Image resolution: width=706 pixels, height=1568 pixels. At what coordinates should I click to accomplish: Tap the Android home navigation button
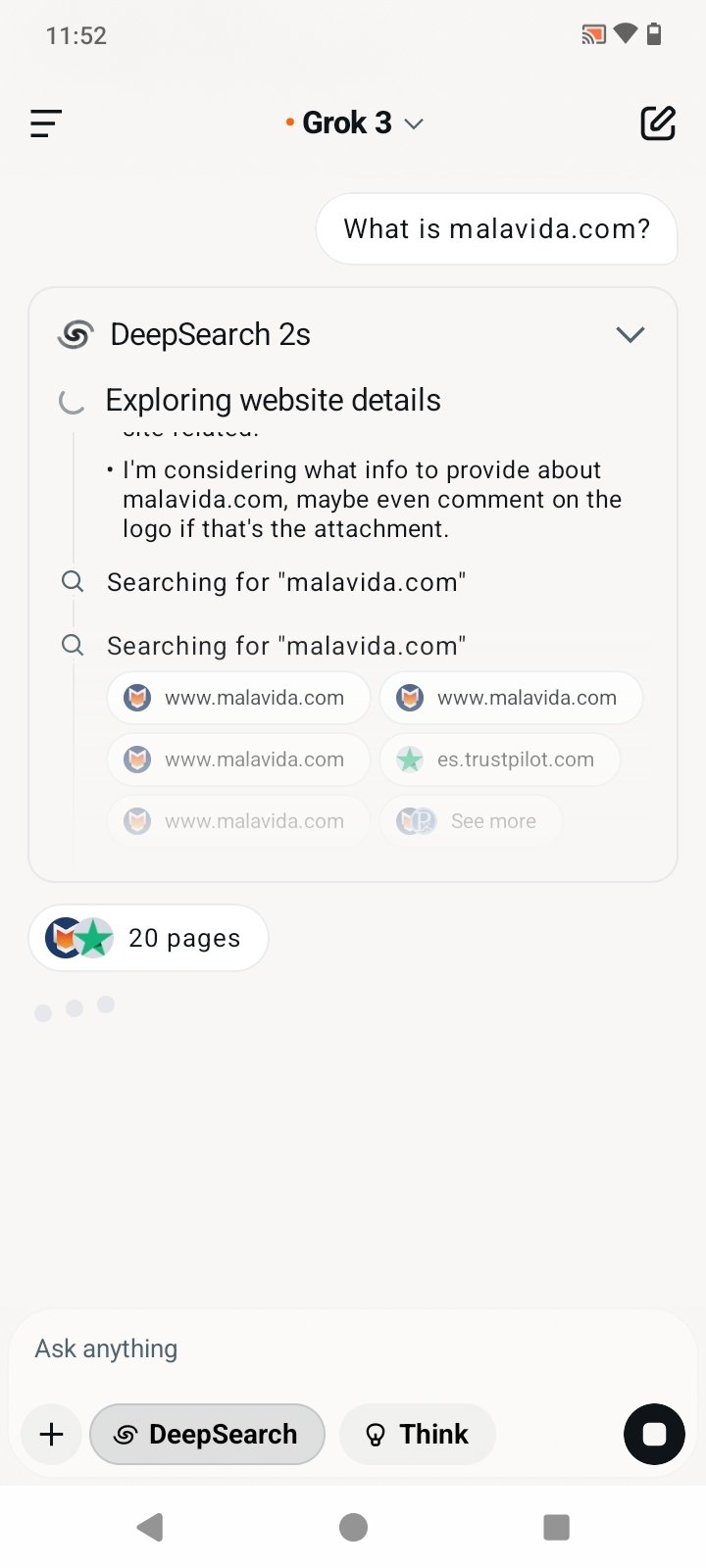353,1527
